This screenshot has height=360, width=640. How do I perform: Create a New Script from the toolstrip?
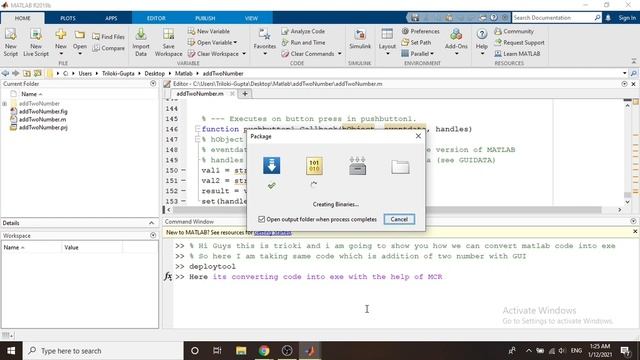[11, 42]
